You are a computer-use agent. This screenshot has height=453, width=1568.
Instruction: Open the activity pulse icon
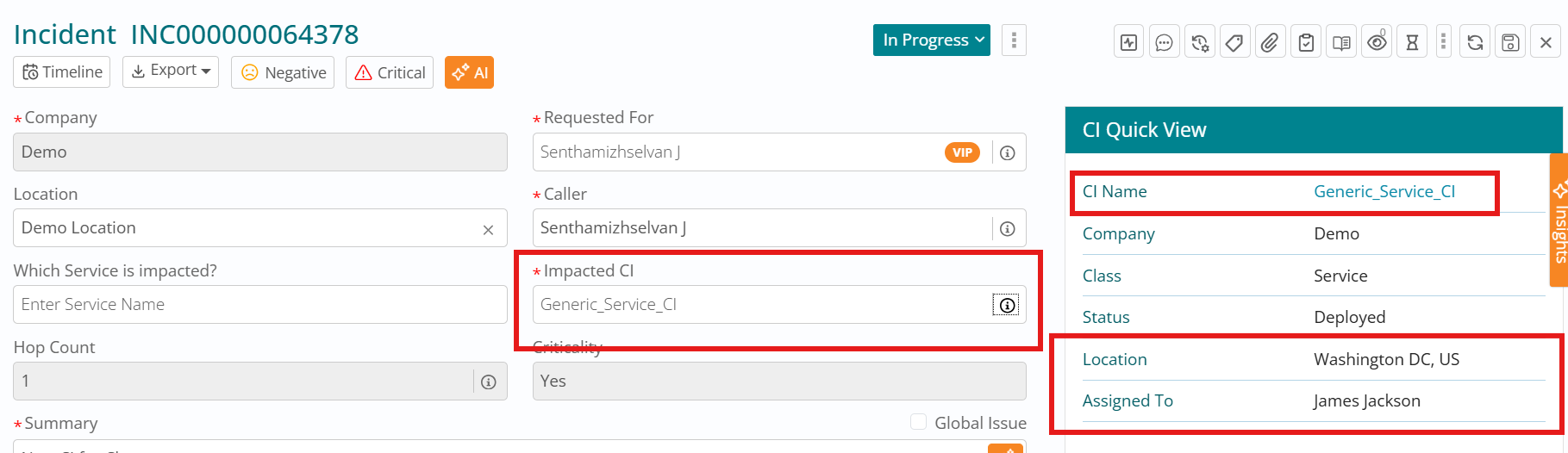1129,42
